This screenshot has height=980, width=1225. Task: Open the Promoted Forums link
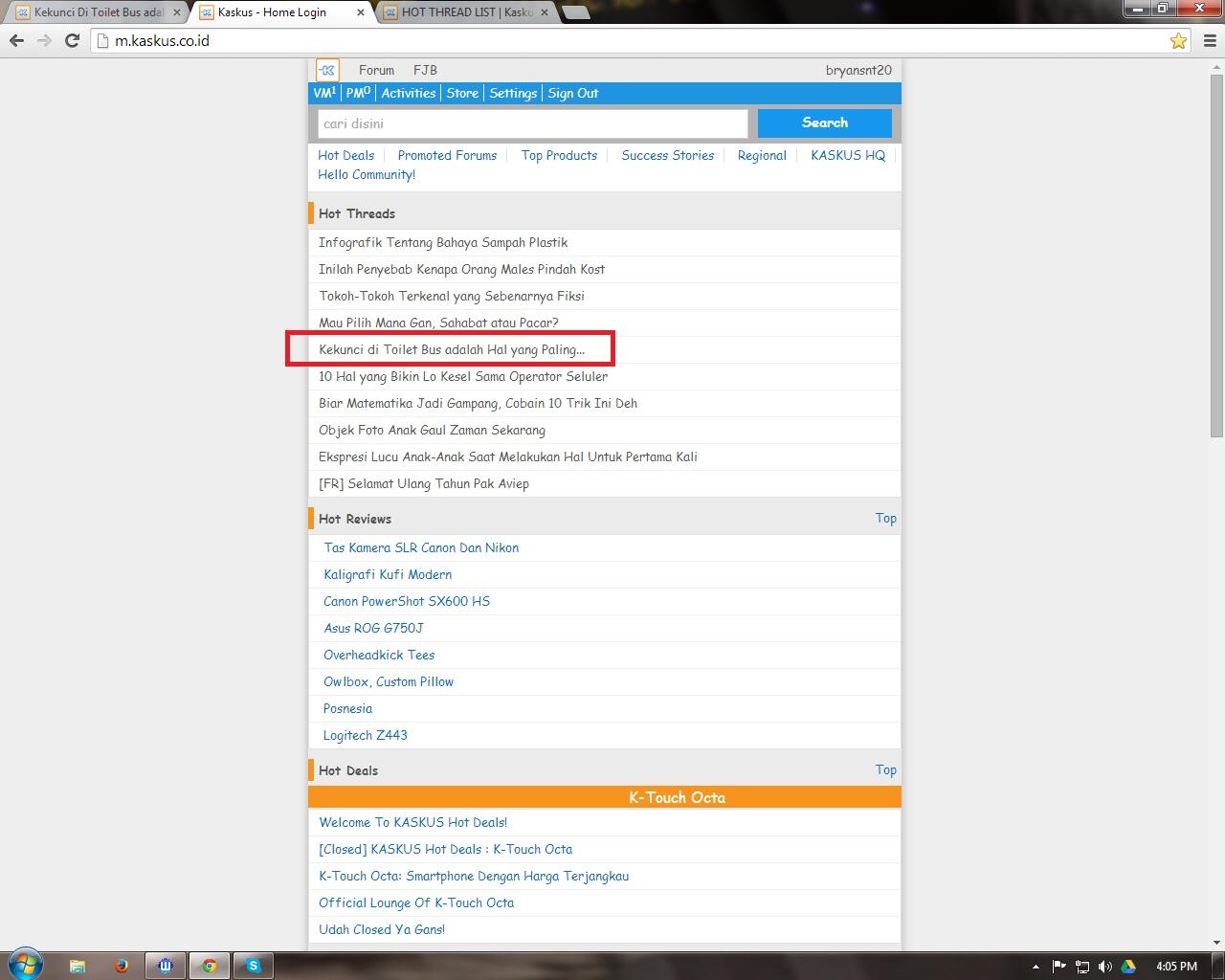coord(447,155)
